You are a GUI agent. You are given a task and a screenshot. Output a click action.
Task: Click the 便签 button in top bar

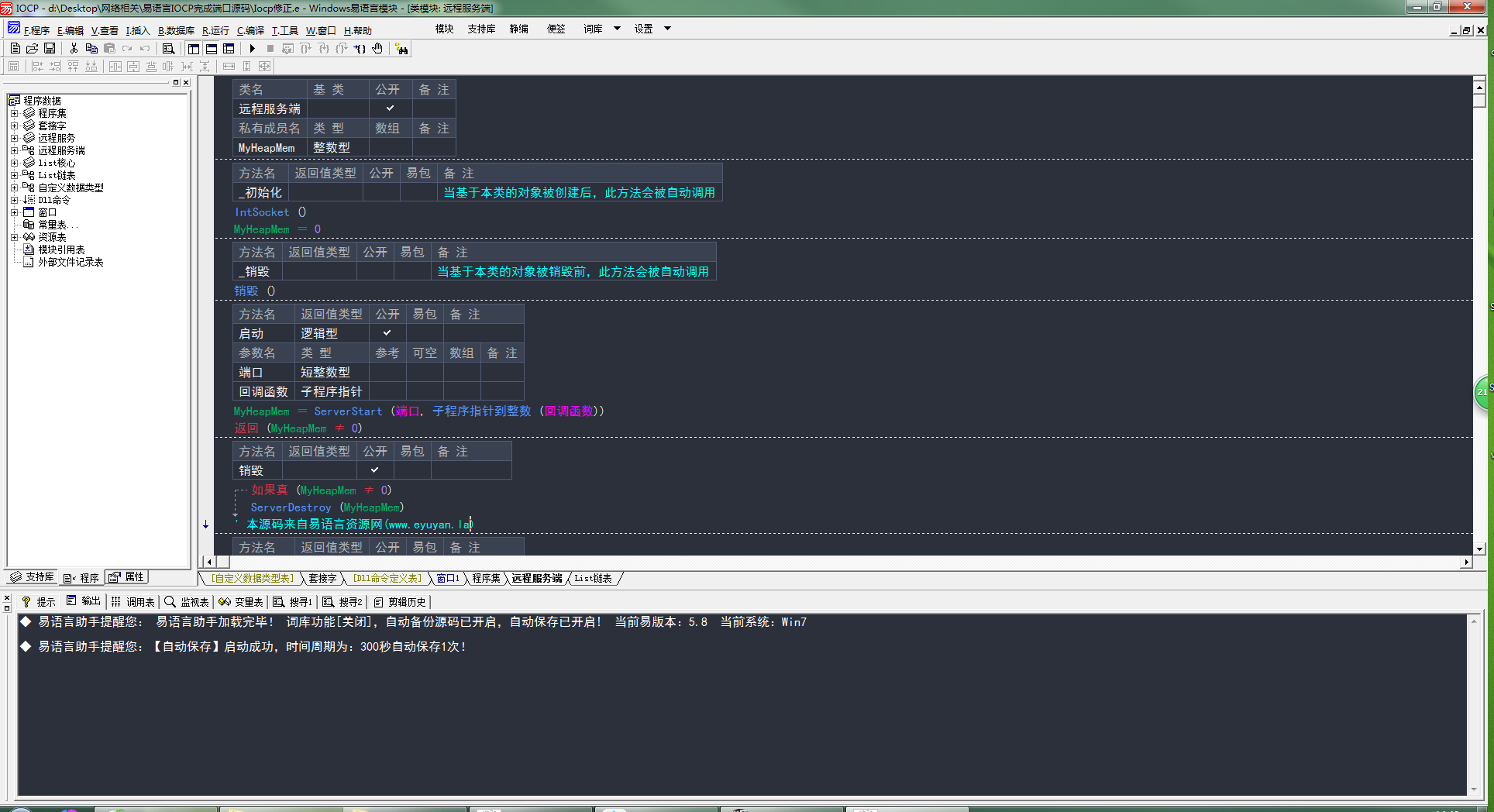556,29
